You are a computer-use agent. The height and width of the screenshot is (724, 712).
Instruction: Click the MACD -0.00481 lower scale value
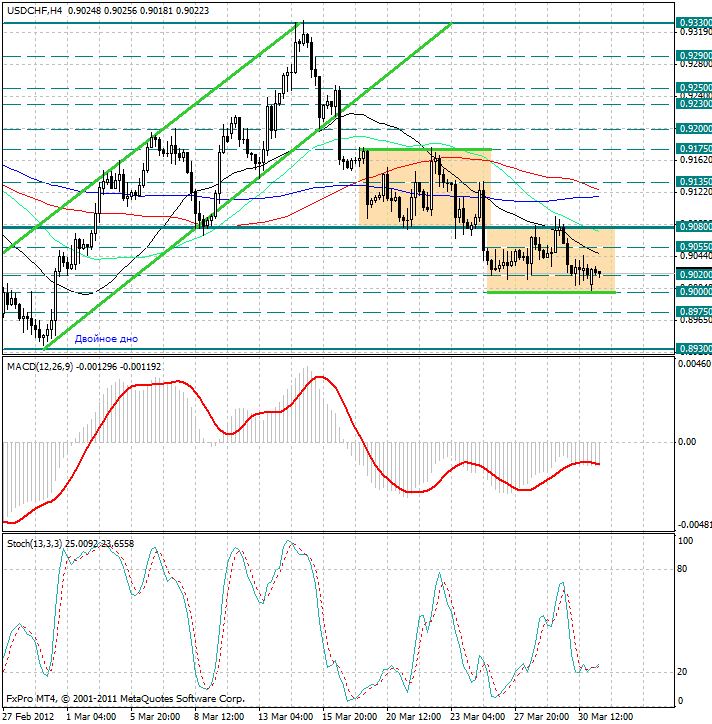pyautogui.click(x=694, y=525)
